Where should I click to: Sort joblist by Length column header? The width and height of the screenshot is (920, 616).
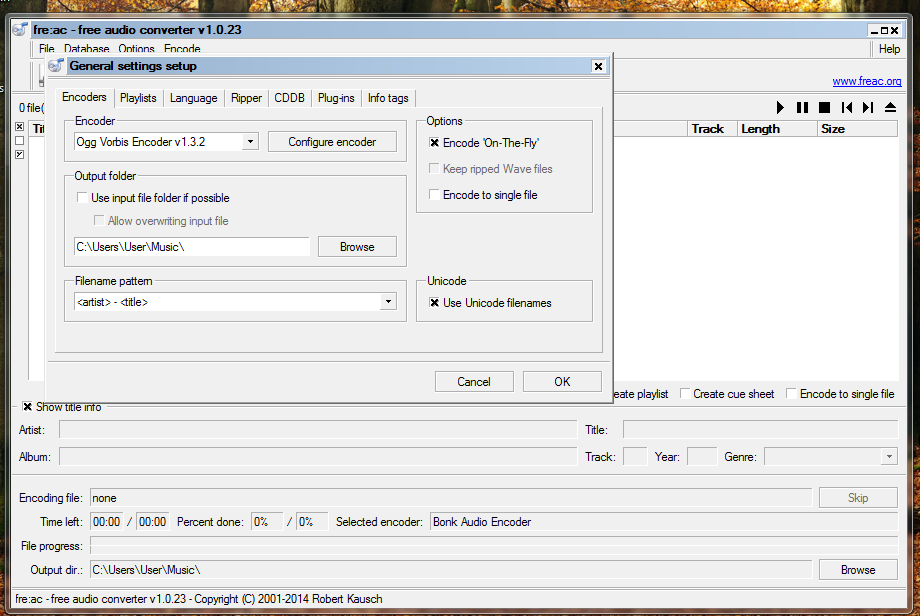(x=777, y=128)
